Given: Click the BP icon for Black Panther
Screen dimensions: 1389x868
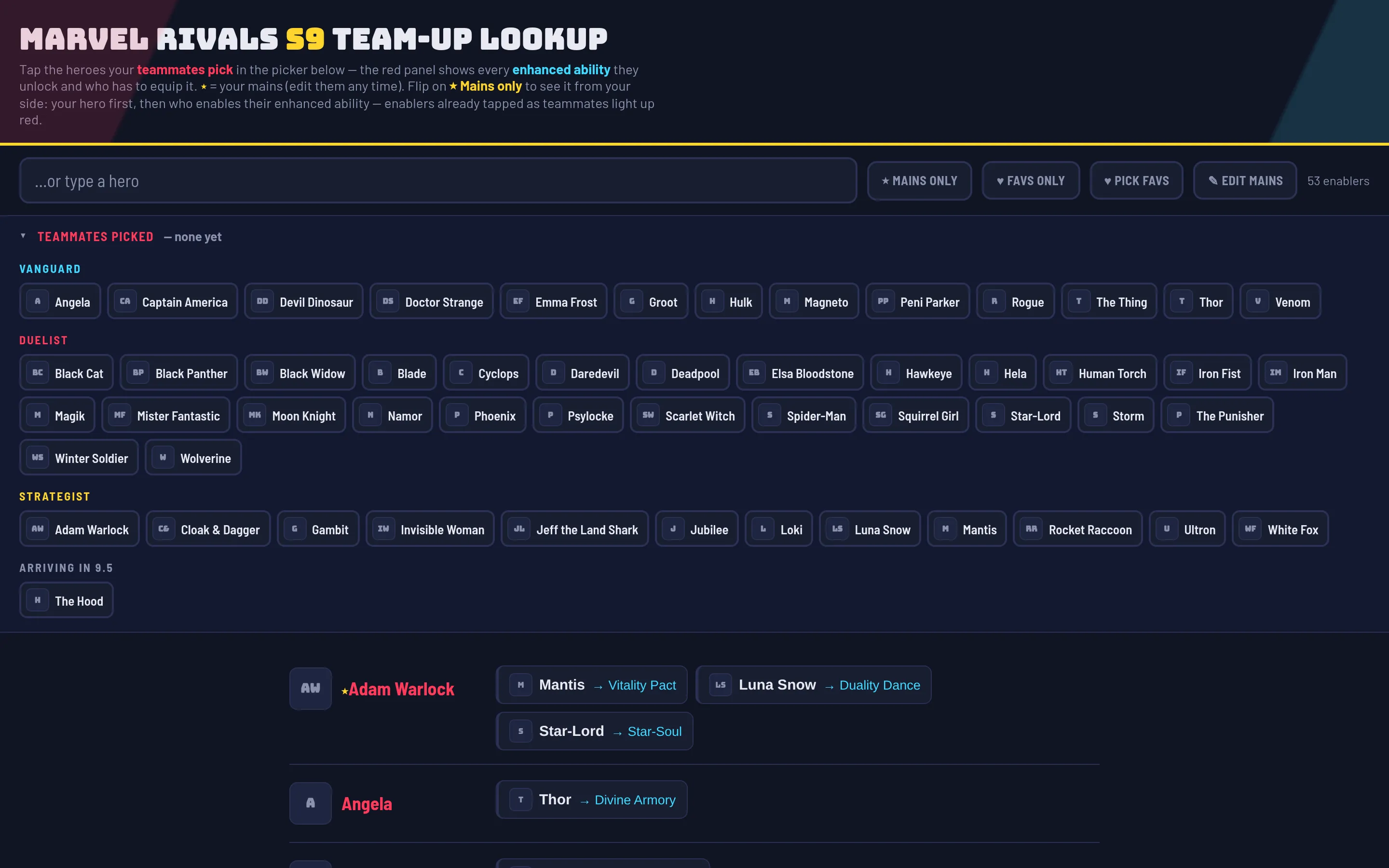Looking at the screenshot, I should [138, 373].
